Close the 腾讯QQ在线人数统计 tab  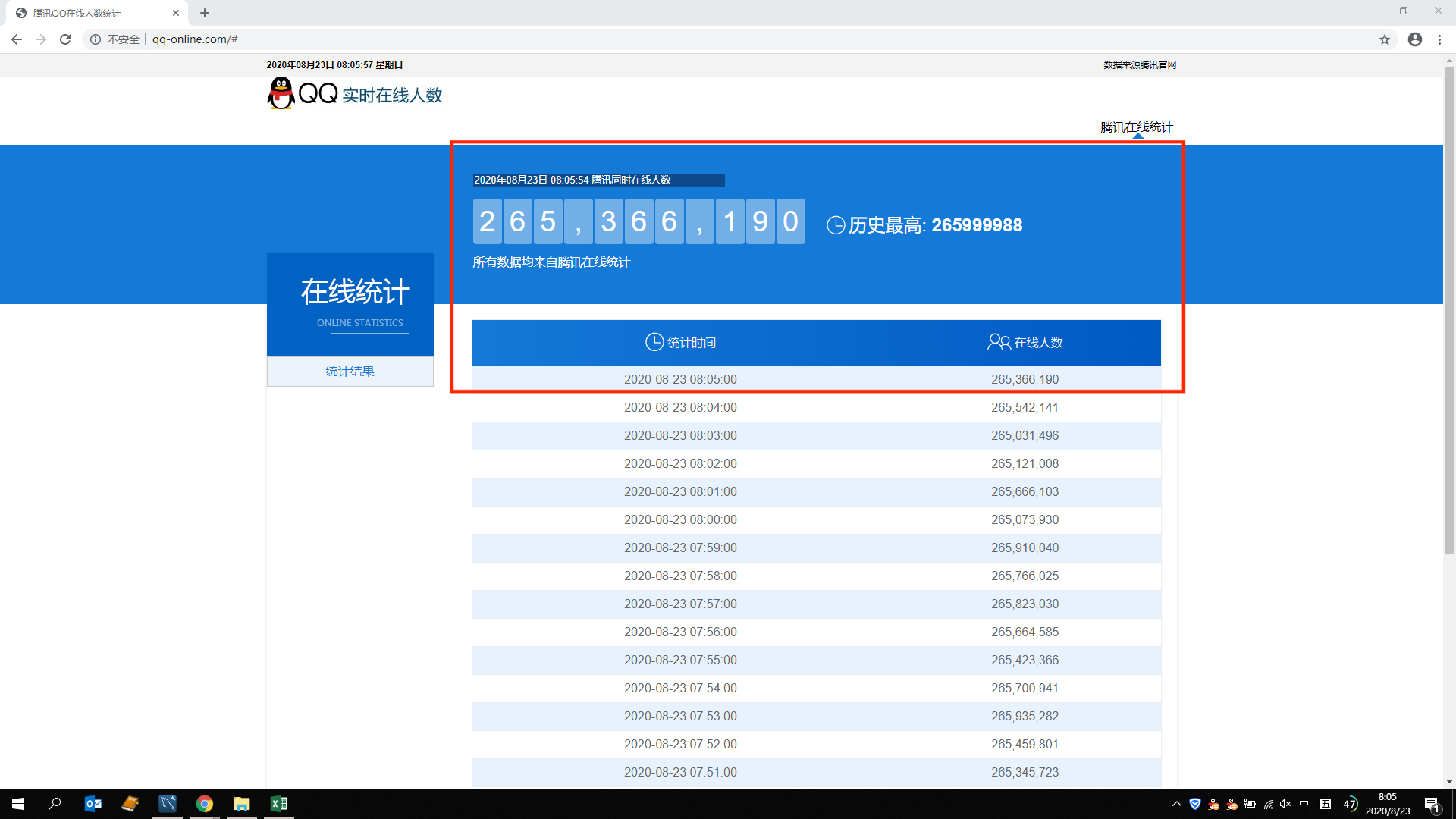[x=176, y=13]
